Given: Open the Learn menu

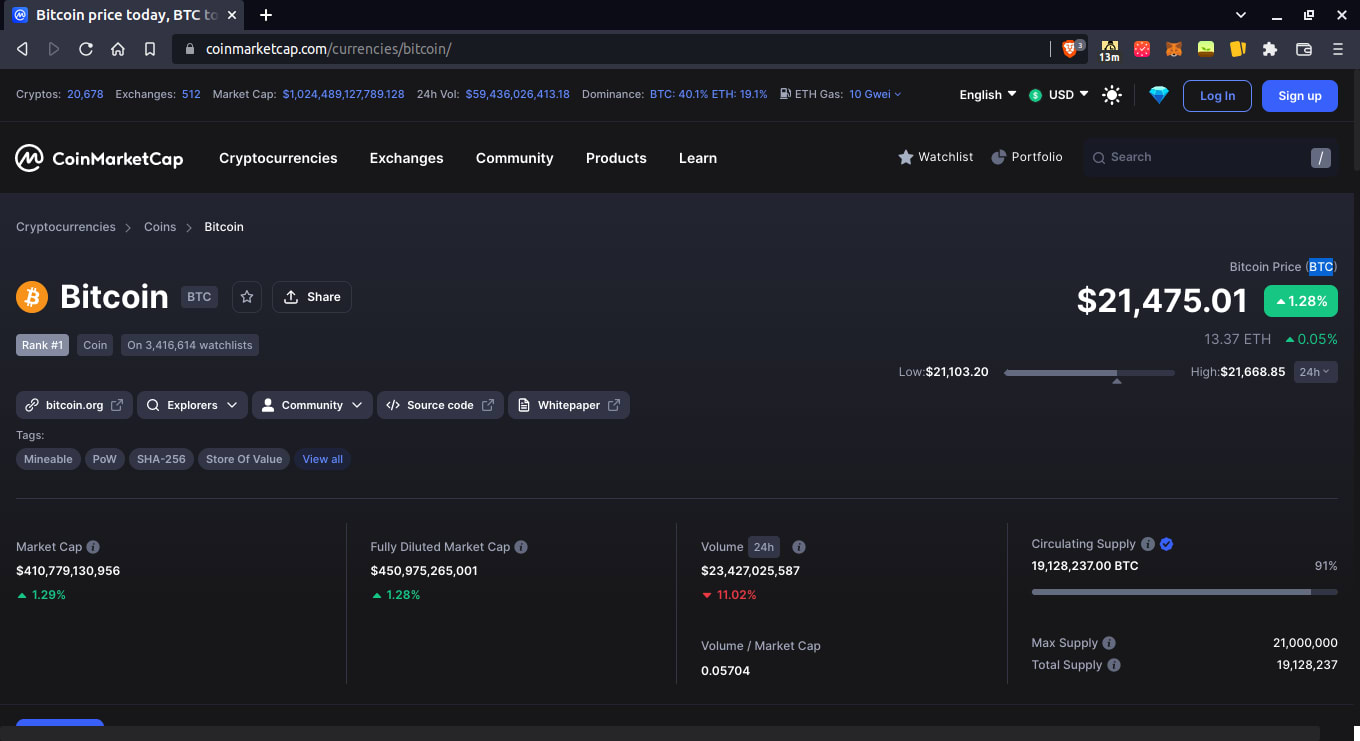Looking at the screenshot, I should click(x=698, y=158).
